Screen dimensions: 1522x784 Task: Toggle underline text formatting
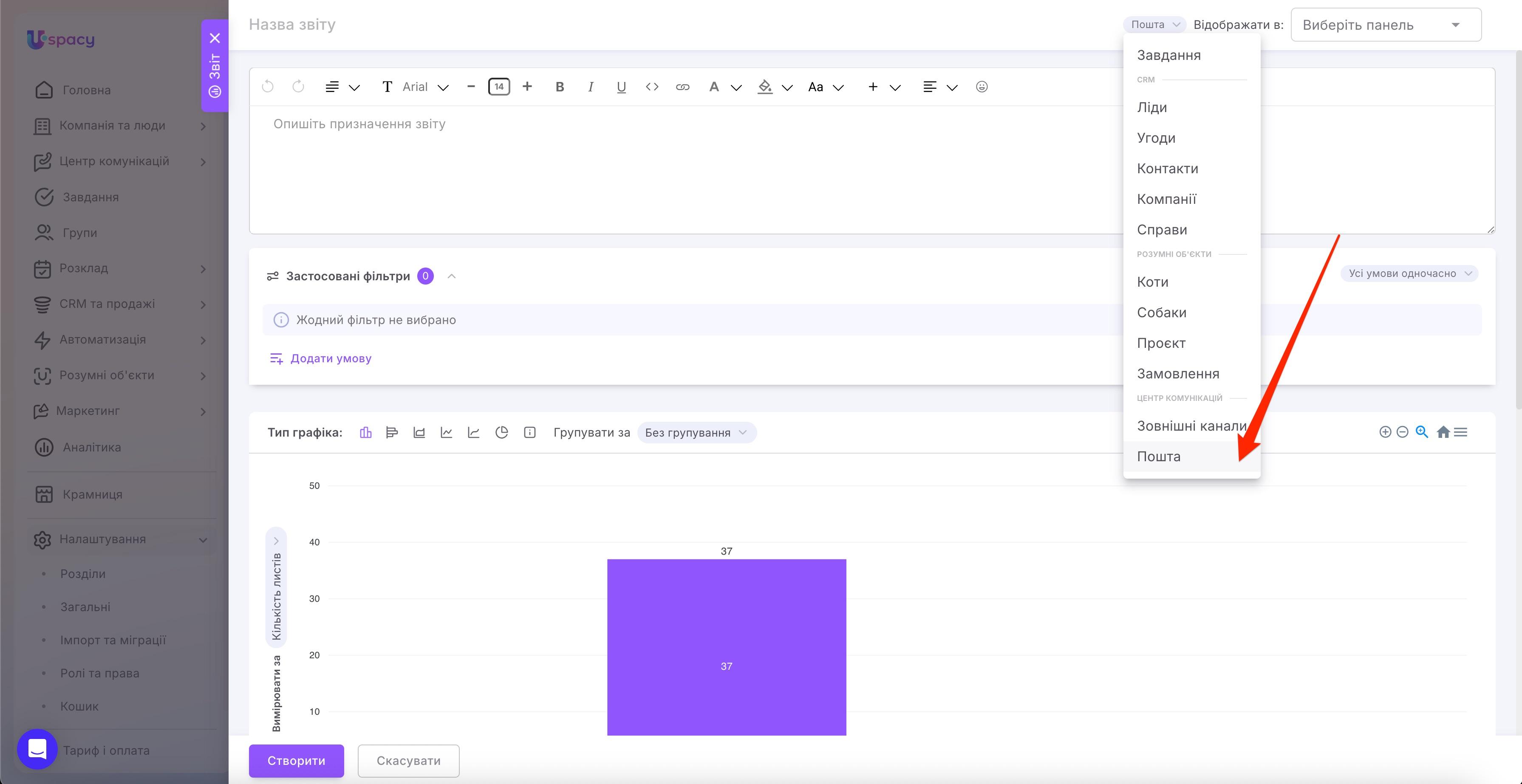click(621, 87)
